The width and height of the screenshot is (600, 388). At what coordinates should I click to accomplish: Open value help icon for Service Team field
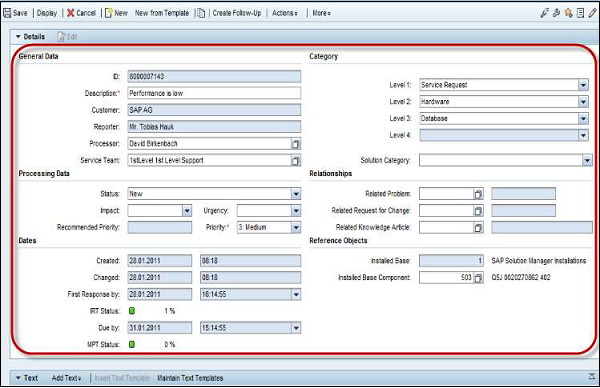coord(295,161)
